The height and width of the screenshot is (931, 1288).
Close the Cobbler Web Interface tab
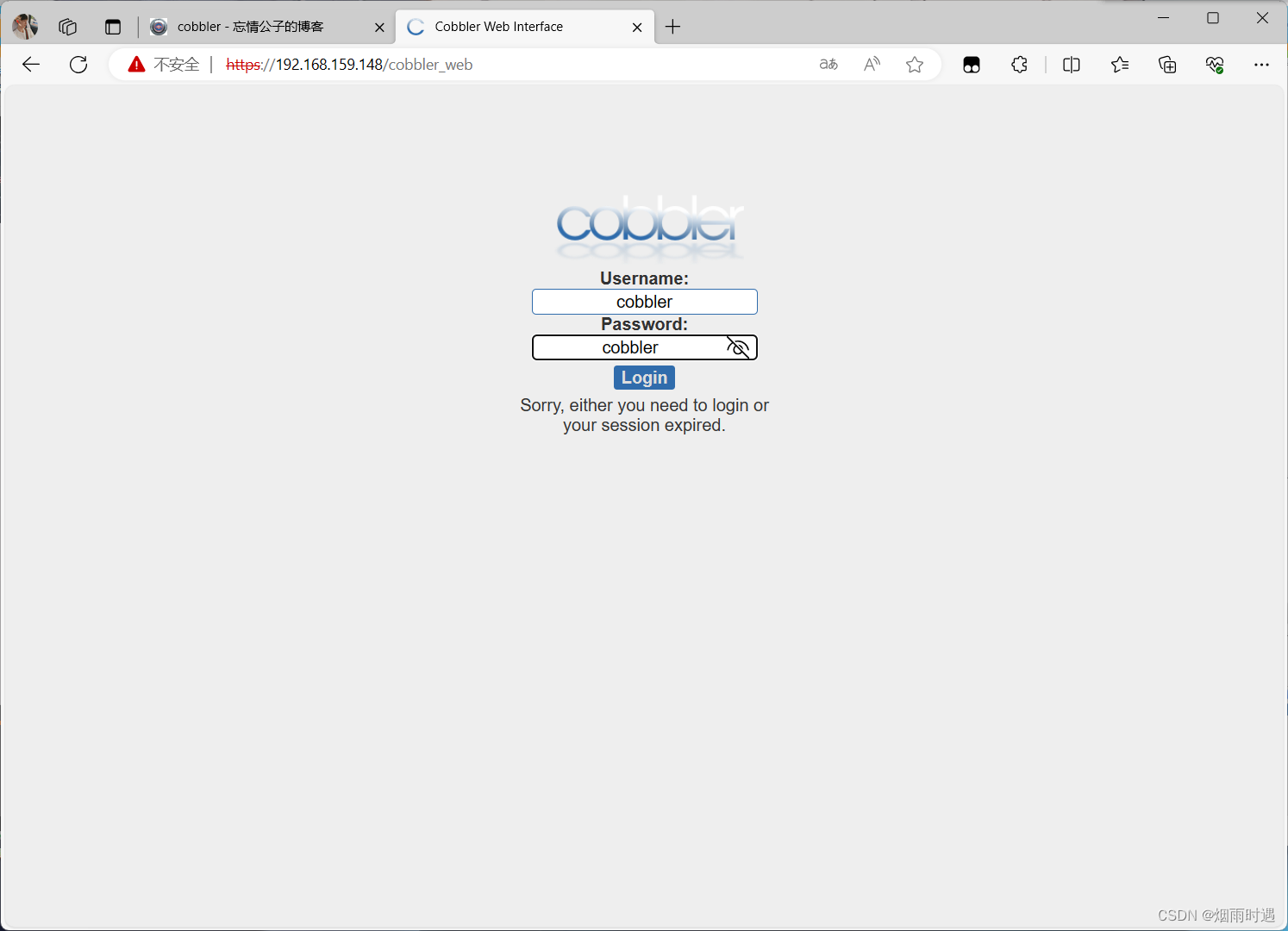pos(637,28)
